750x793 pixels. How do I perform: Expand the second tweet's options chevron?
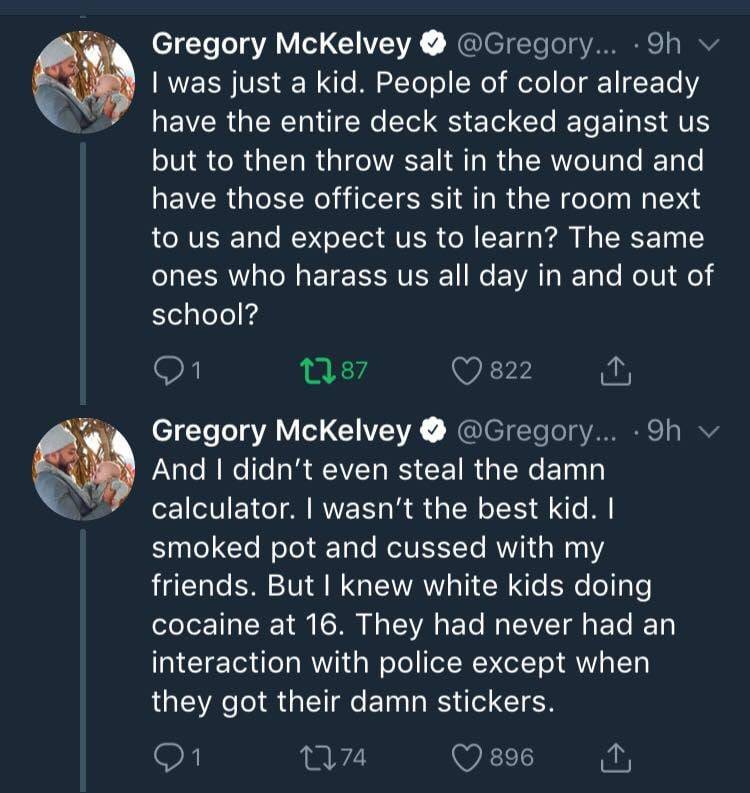[707, 431]
